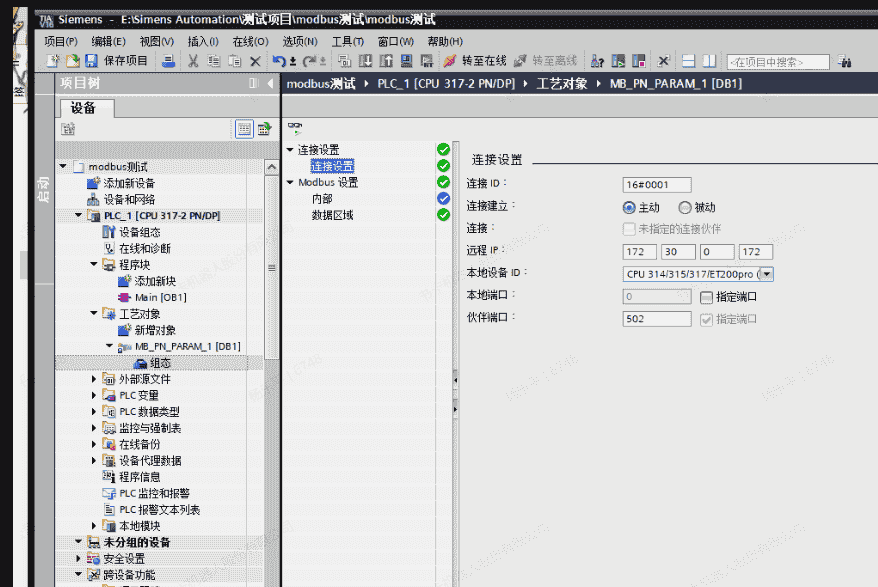
Task: Click 数据区域 in the Modbus settings
Action: tap(332, 215)
